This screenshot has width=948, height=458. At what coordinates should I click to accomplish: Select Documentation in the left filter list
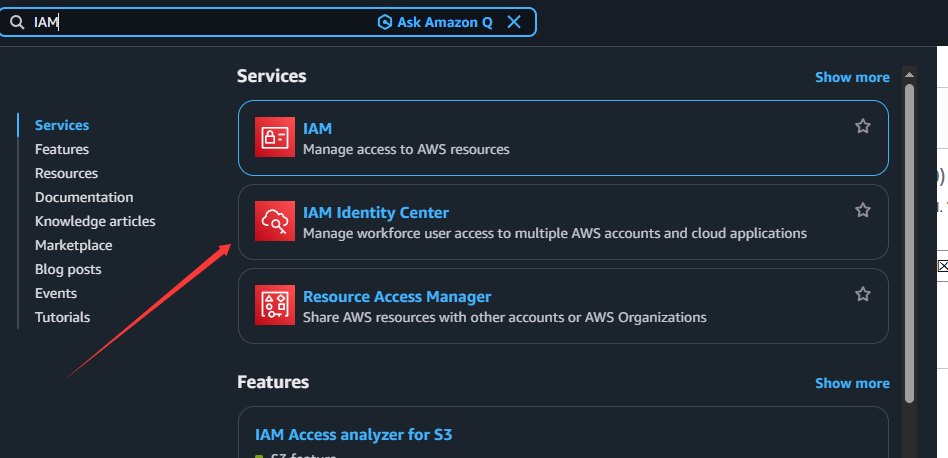point(84,198)
